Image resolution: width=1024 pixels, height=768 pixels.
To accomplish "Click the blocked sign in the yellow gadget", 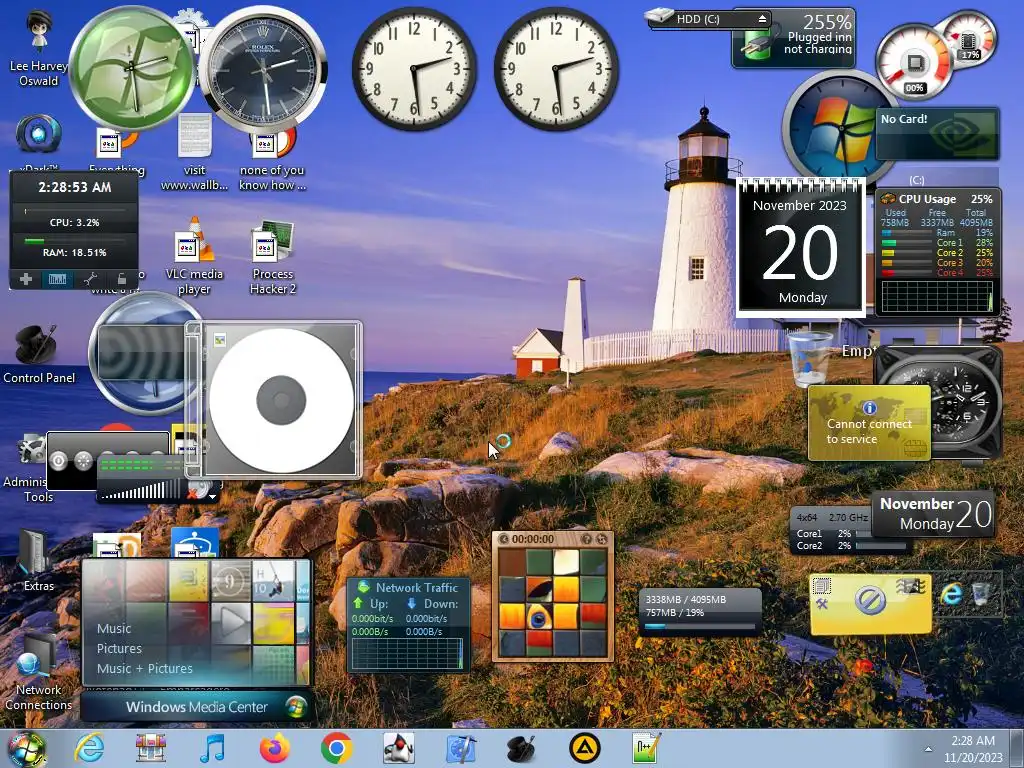I will tap(870, 600).
